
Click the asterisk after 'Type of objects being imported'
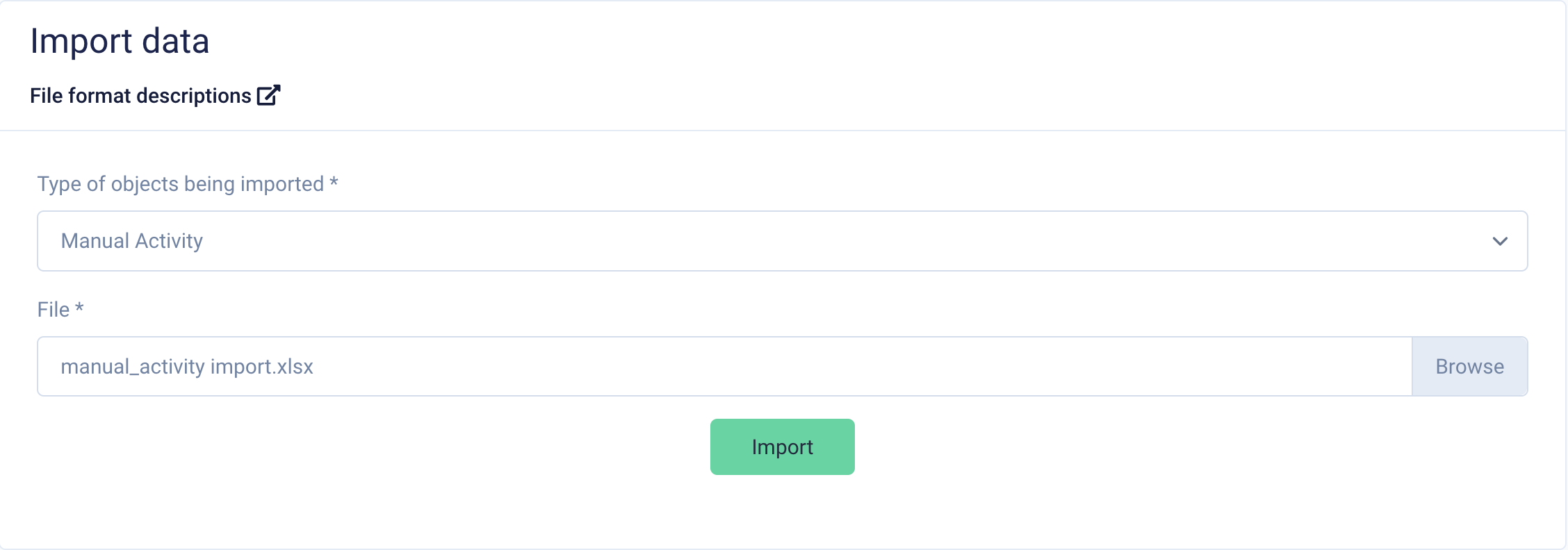pos(334,182)
